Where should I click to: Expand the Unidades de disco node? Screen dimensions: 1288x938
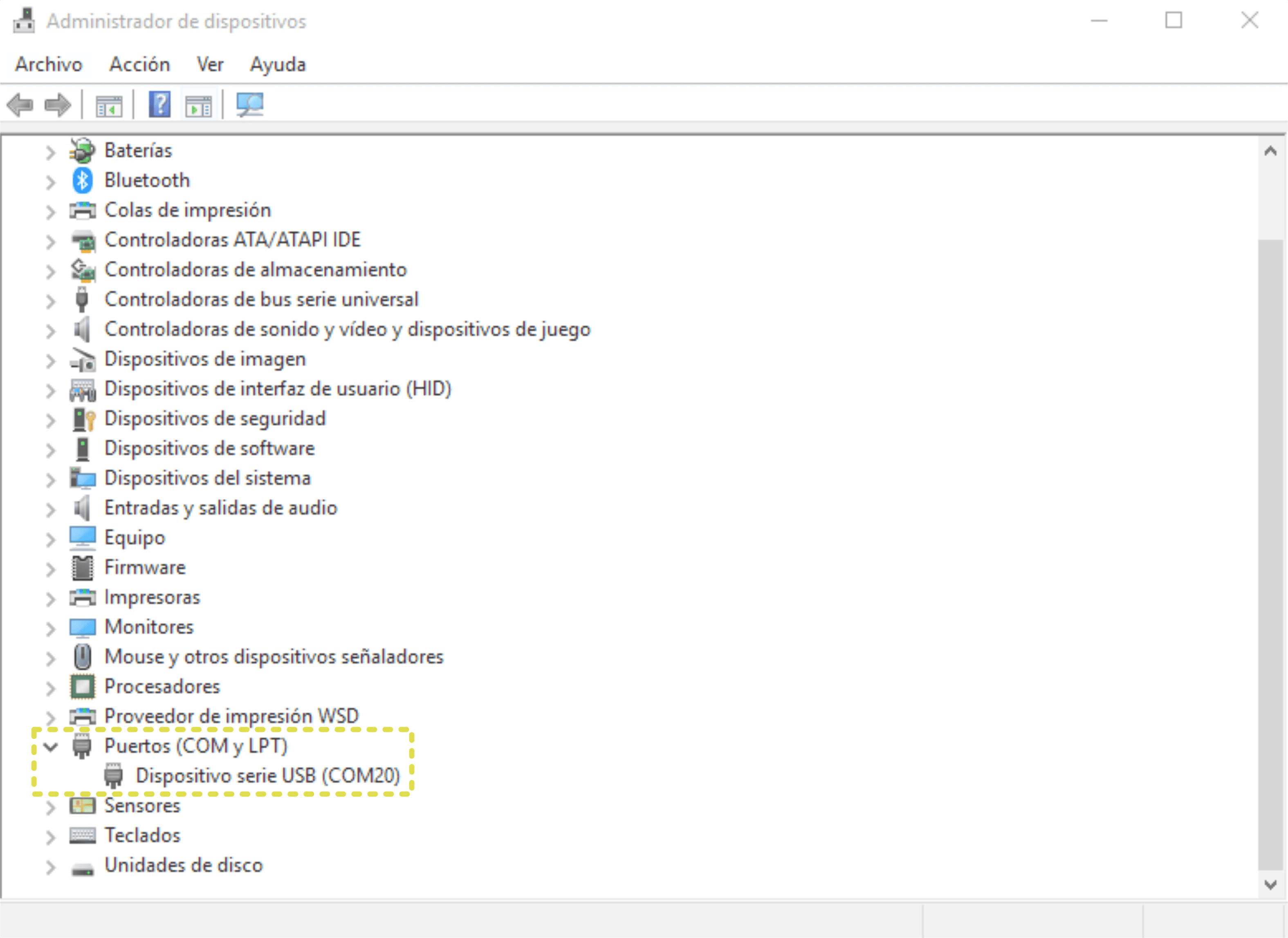pos(51,867)
